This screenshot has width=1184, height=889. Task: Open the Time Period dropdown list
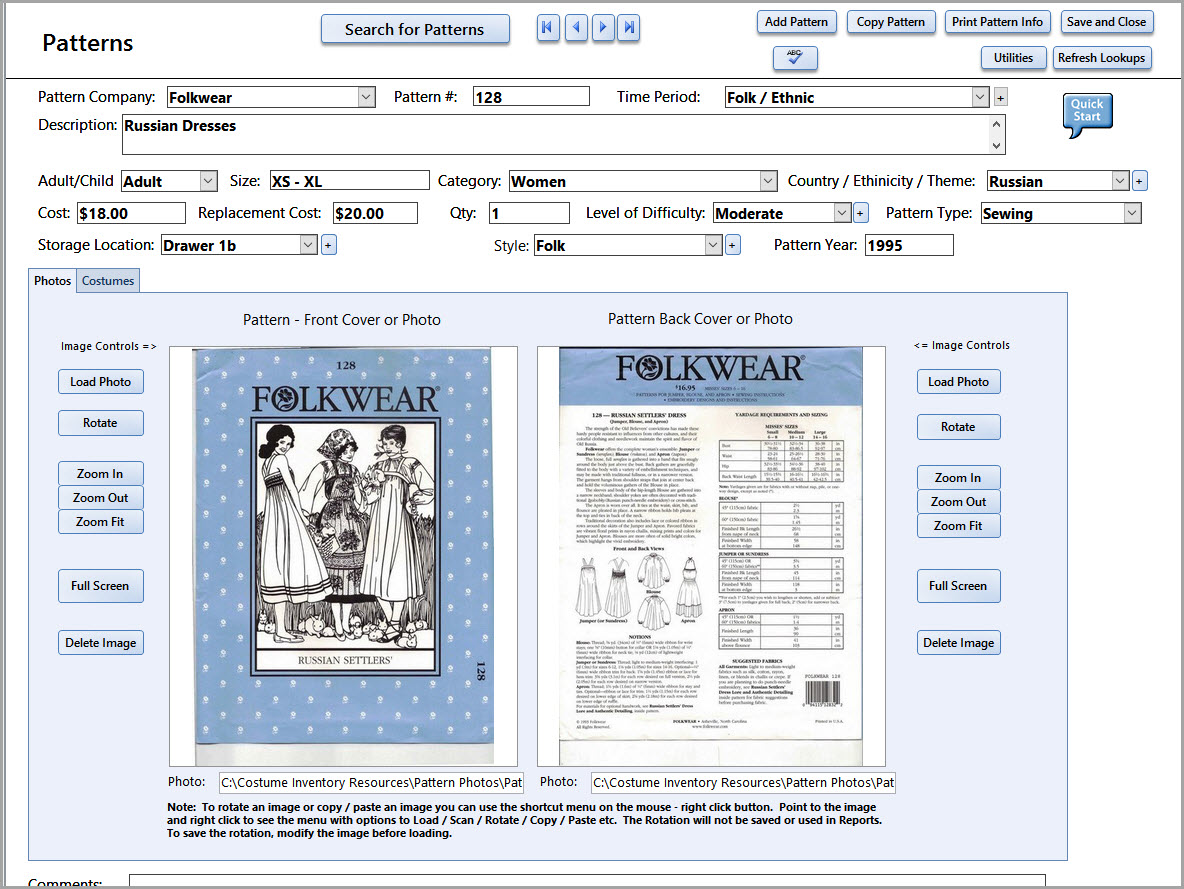(979, 97)
